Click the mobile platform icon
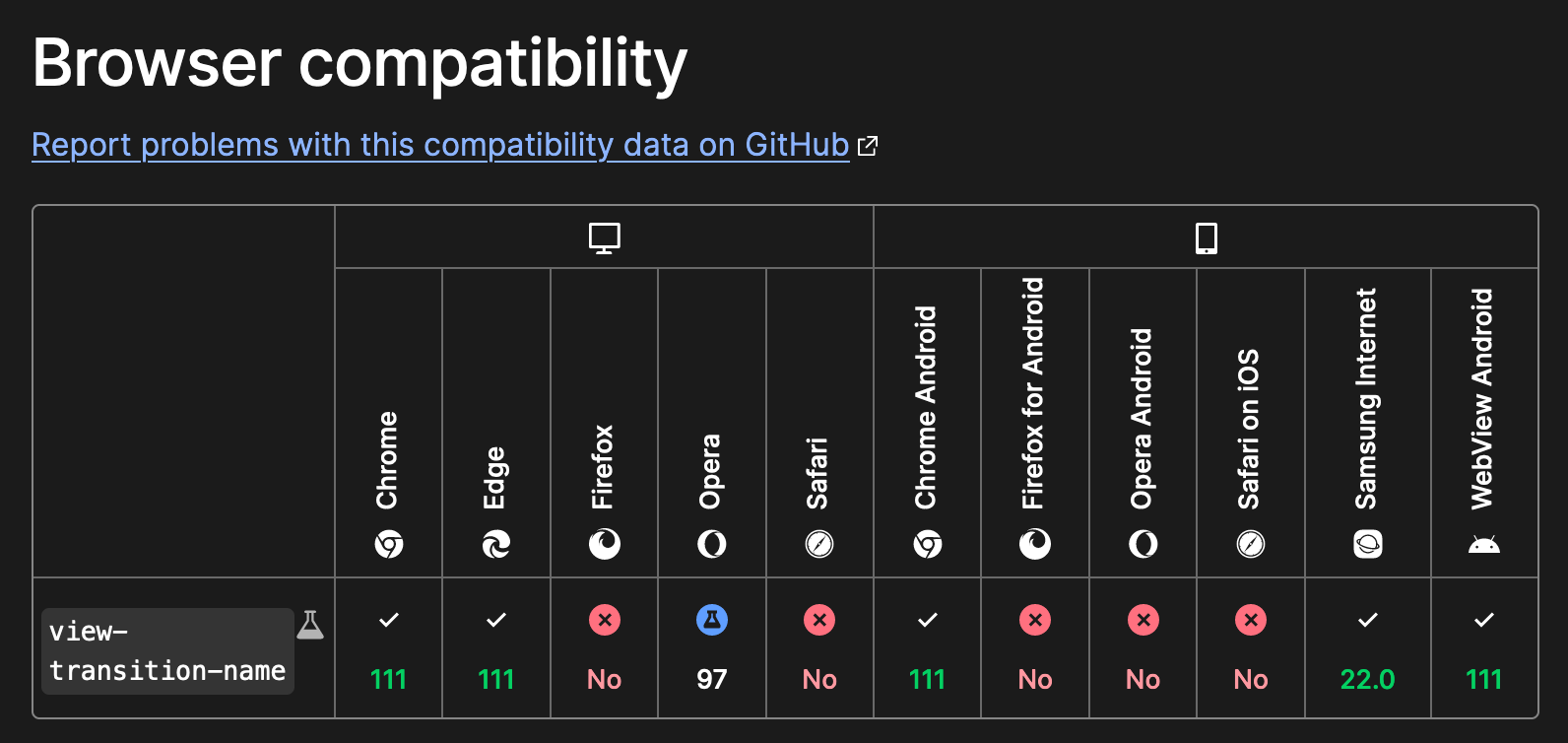The height and width of the screenshot is (743, 1568). pyautogui.click(x=1206, y=237)
